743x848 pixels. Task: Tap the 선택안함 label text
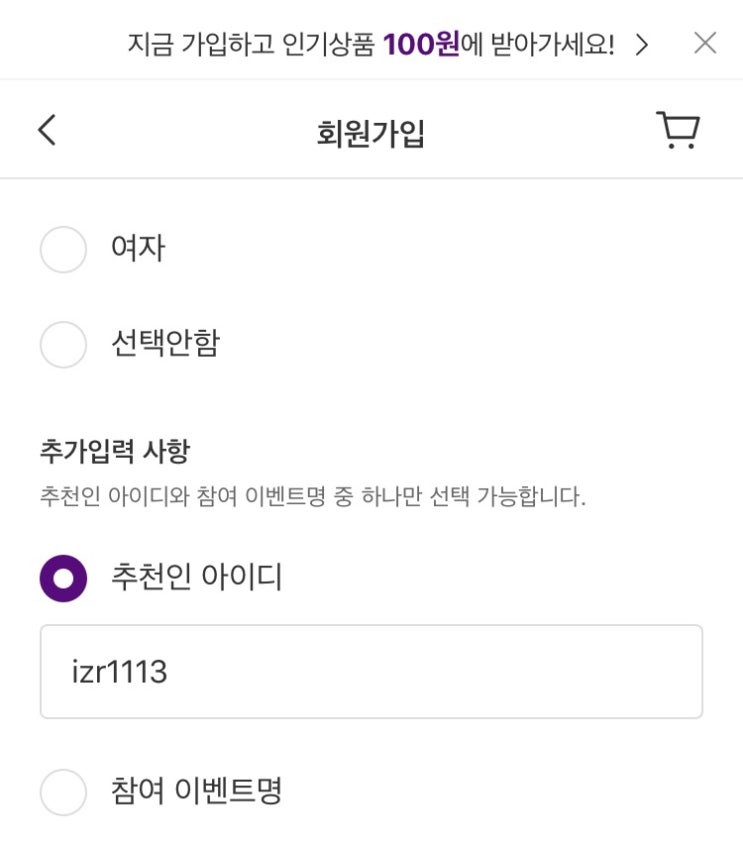tap(165, 345)
